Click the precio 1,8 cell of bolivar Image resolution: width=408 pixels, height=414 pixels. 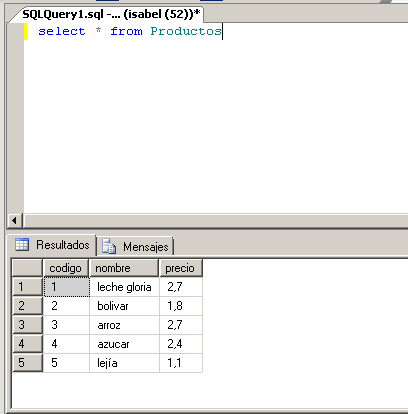coord(181,306)
